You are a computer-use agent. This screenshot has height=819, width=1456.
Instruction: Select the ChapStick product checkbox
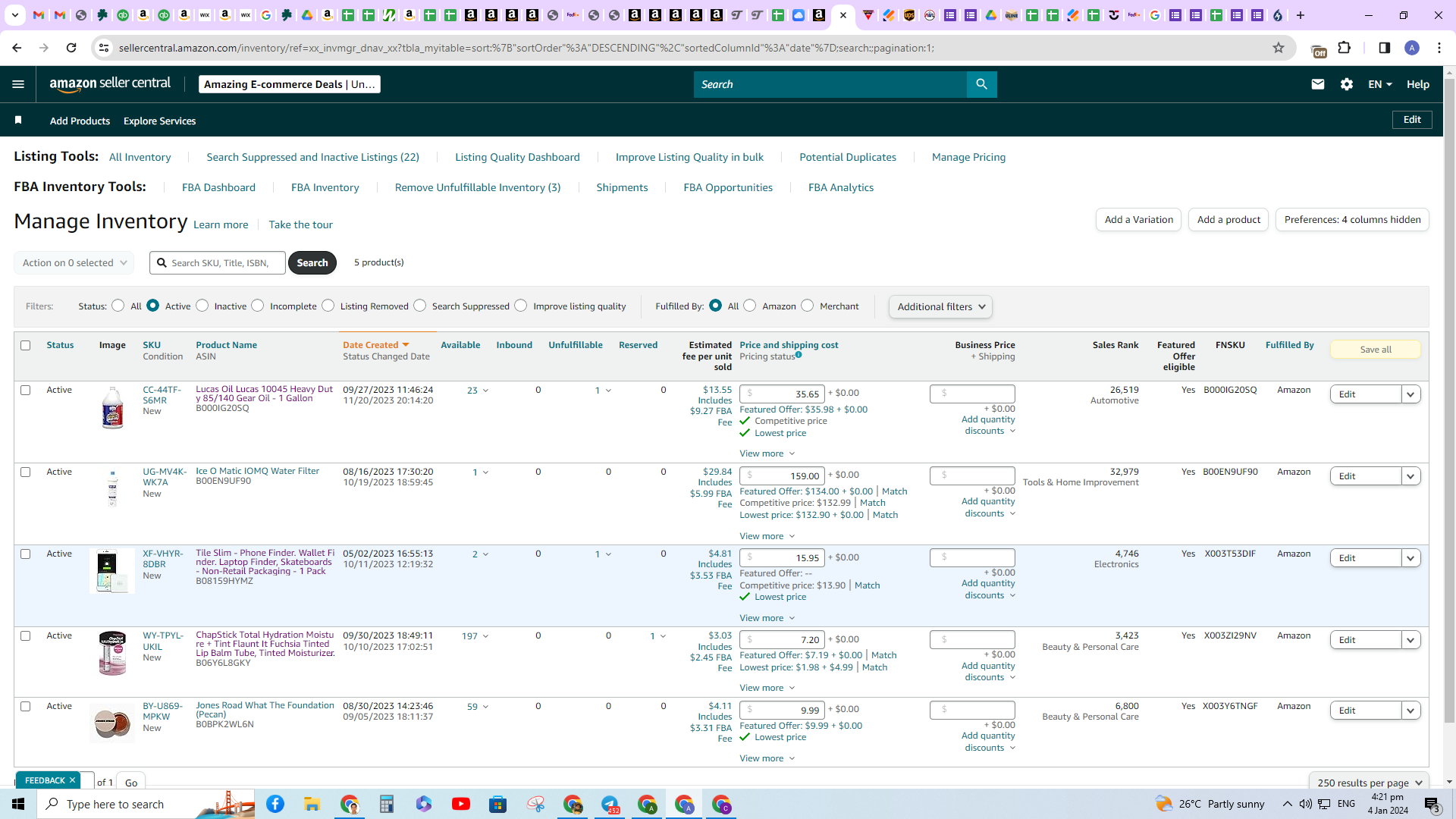click(26, 635)
